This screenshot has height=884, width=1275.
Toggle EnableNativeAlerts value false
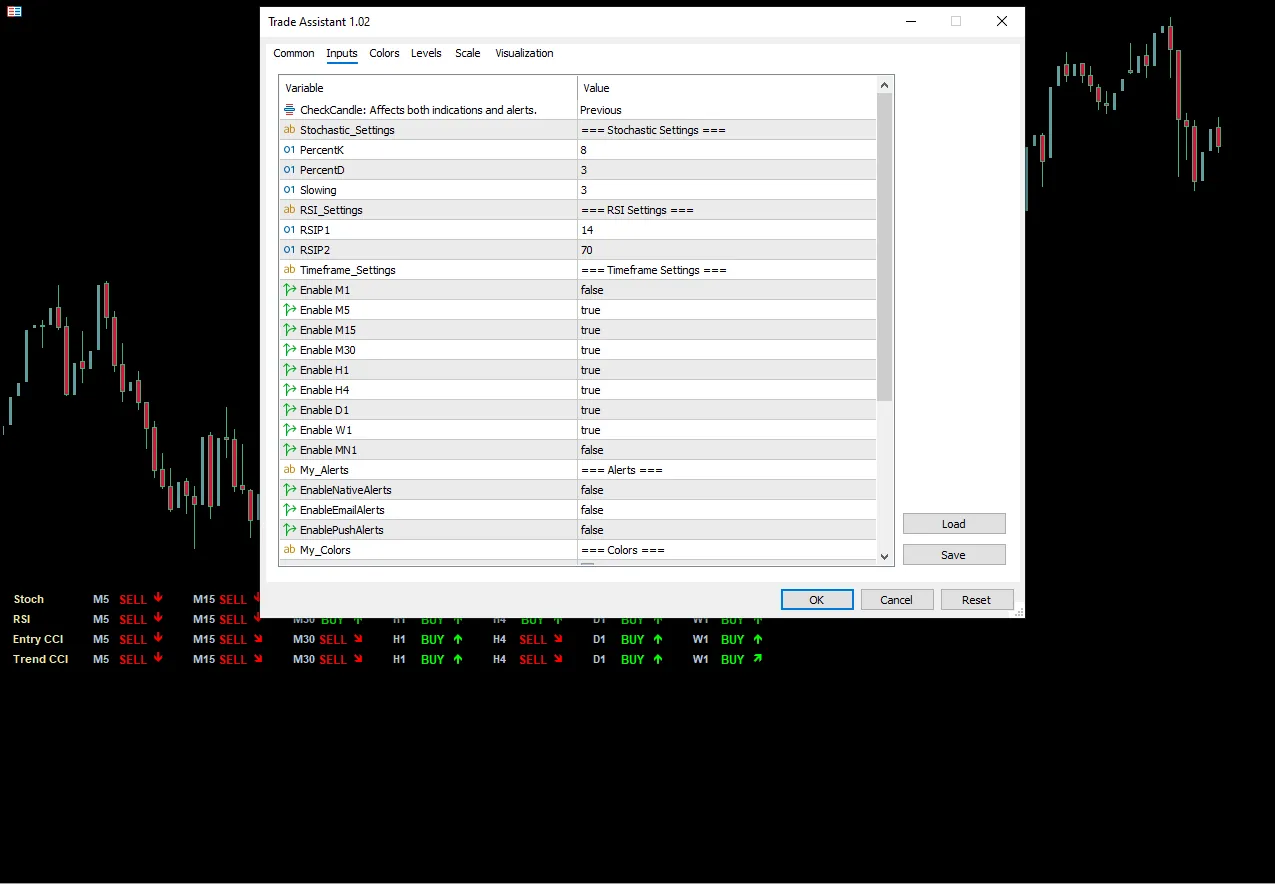pos(726,490)
